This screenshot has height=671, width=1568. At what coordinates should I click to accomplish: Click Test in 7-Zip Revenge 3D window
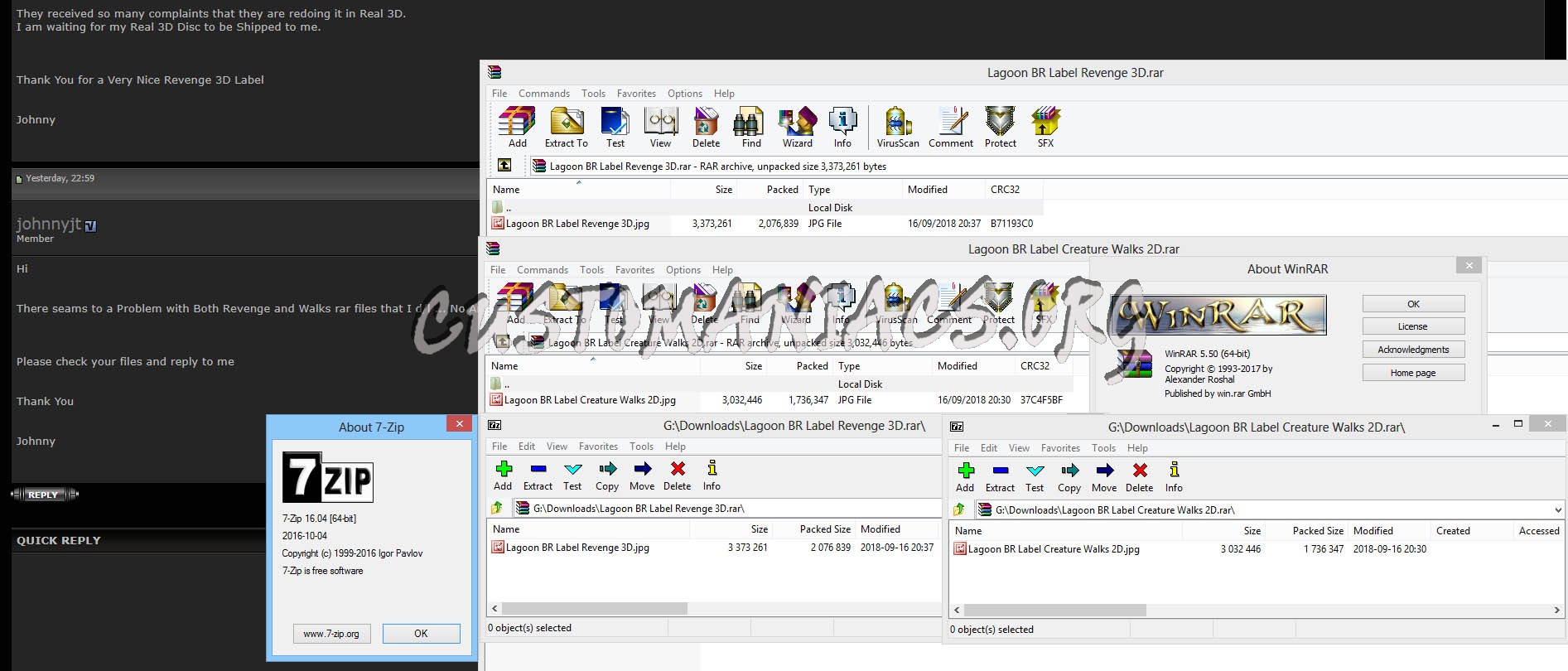pos(572,475)
